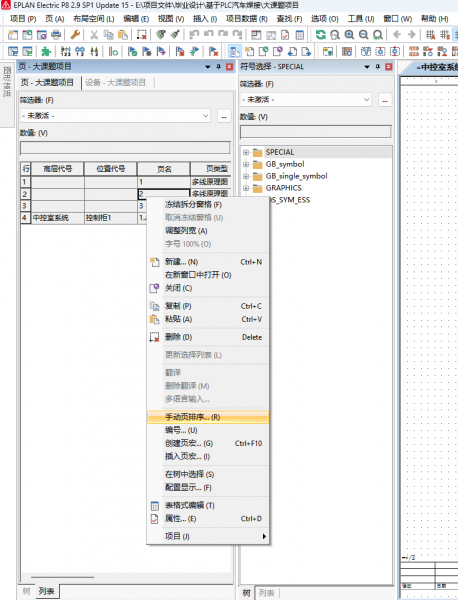
Task: Click the symbol panel 数值 input field
Action: click(x=316, y=132)
